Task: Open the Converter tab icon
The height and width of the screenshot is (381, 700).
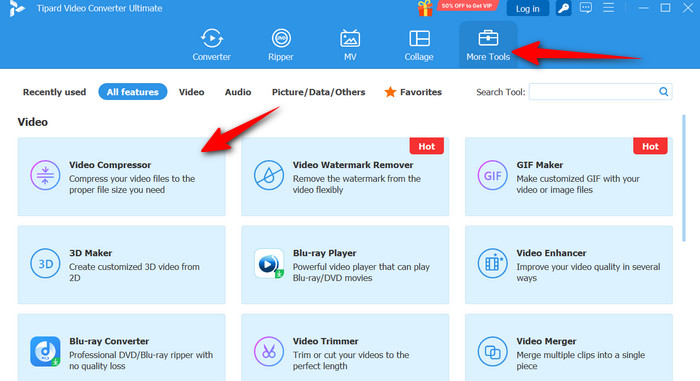Action: point(211,38)
